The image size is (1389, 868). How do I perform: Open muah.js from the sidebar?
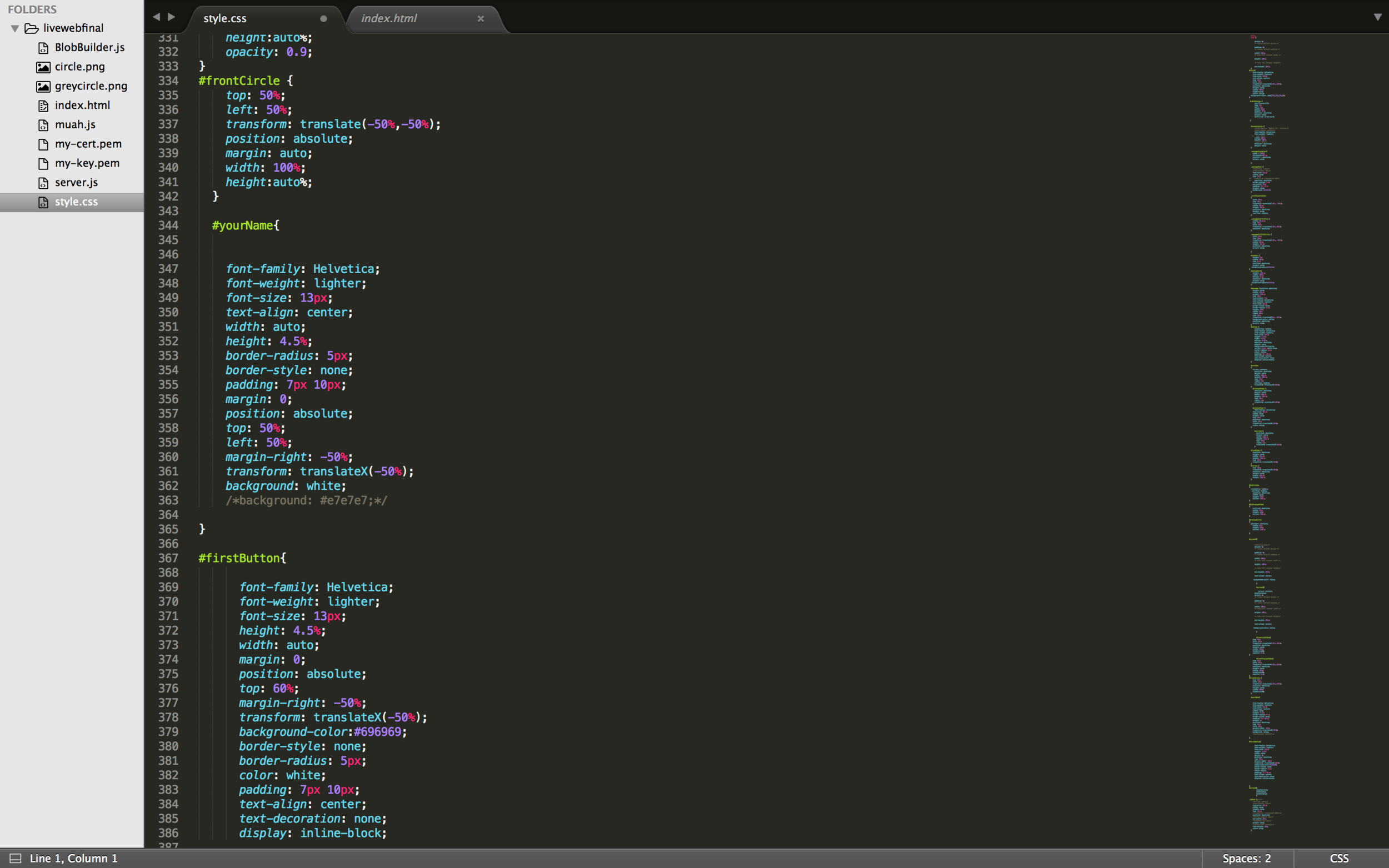tap(75, 124)
